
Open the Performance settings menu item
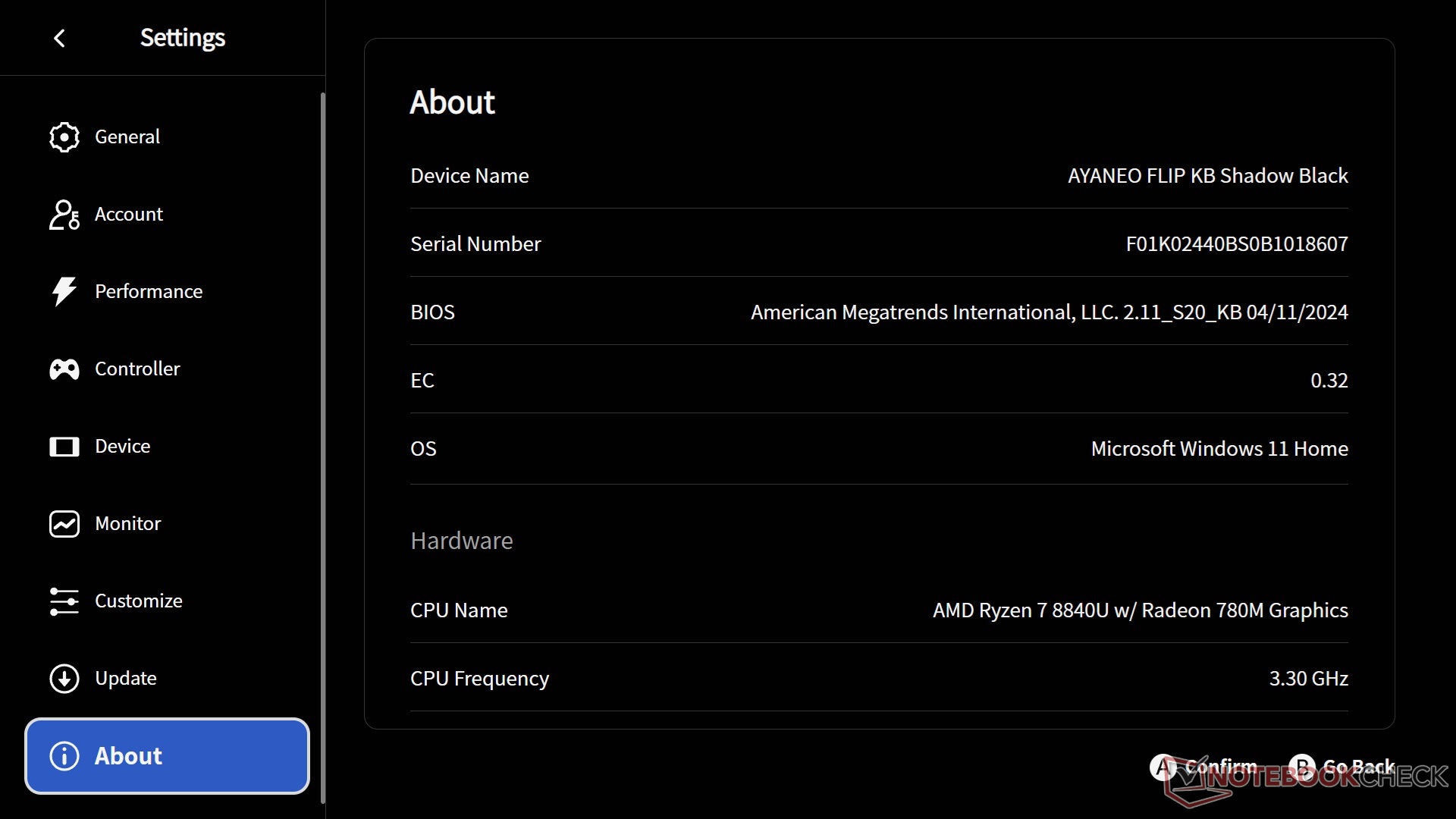pyautogui.click(x=149, y=291)
